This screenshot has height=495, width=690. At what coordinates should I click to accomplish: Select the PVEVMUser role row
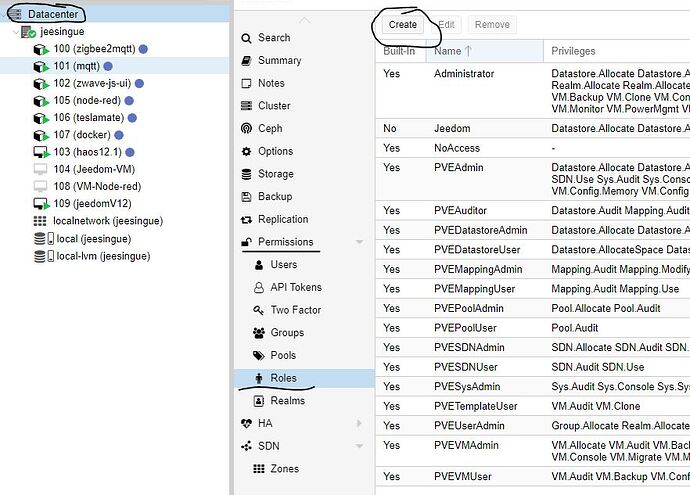pyautogui.click(x=533, y=477)
